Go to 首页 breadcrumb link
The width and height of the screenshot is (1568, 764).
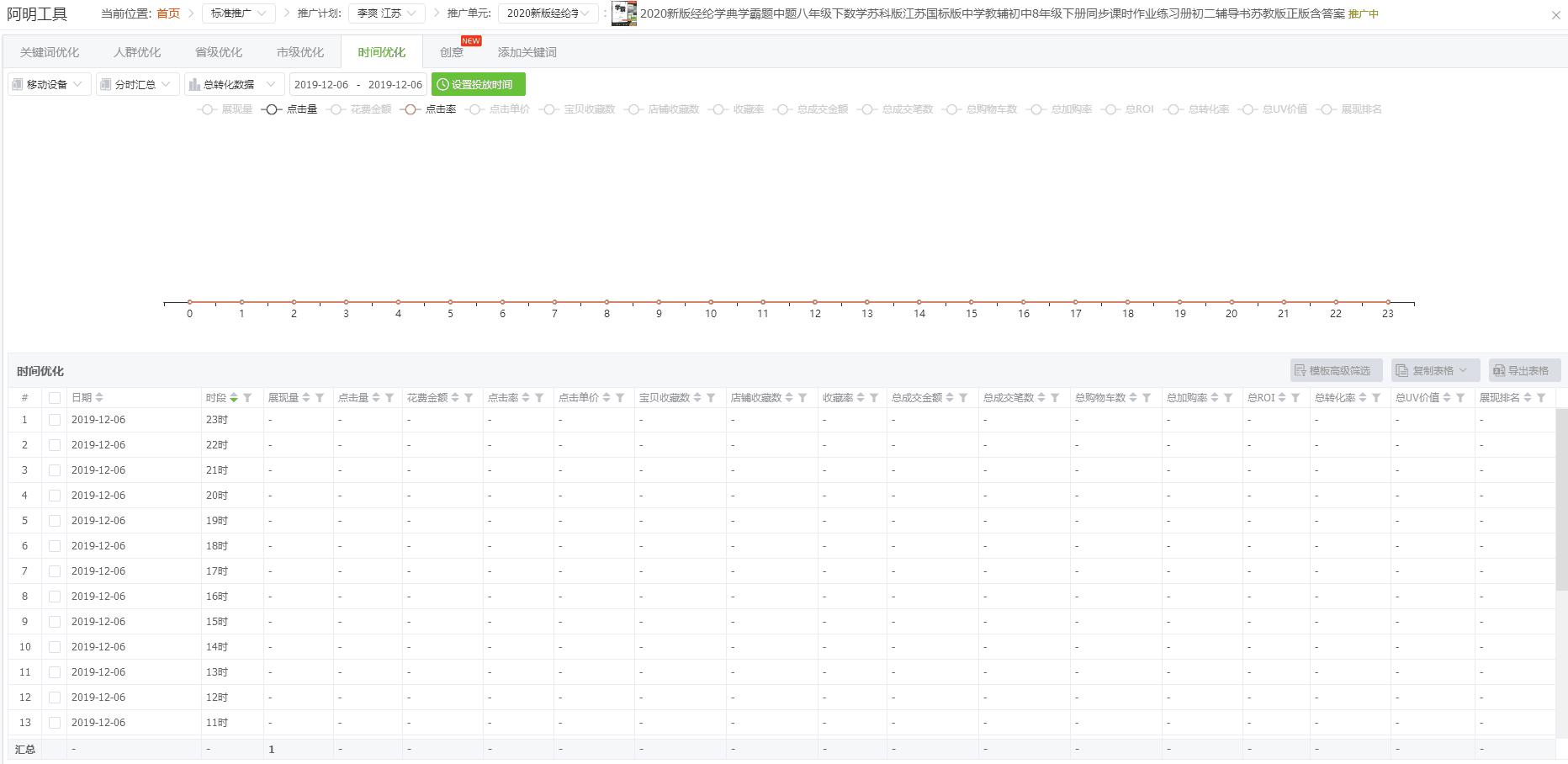168,13
